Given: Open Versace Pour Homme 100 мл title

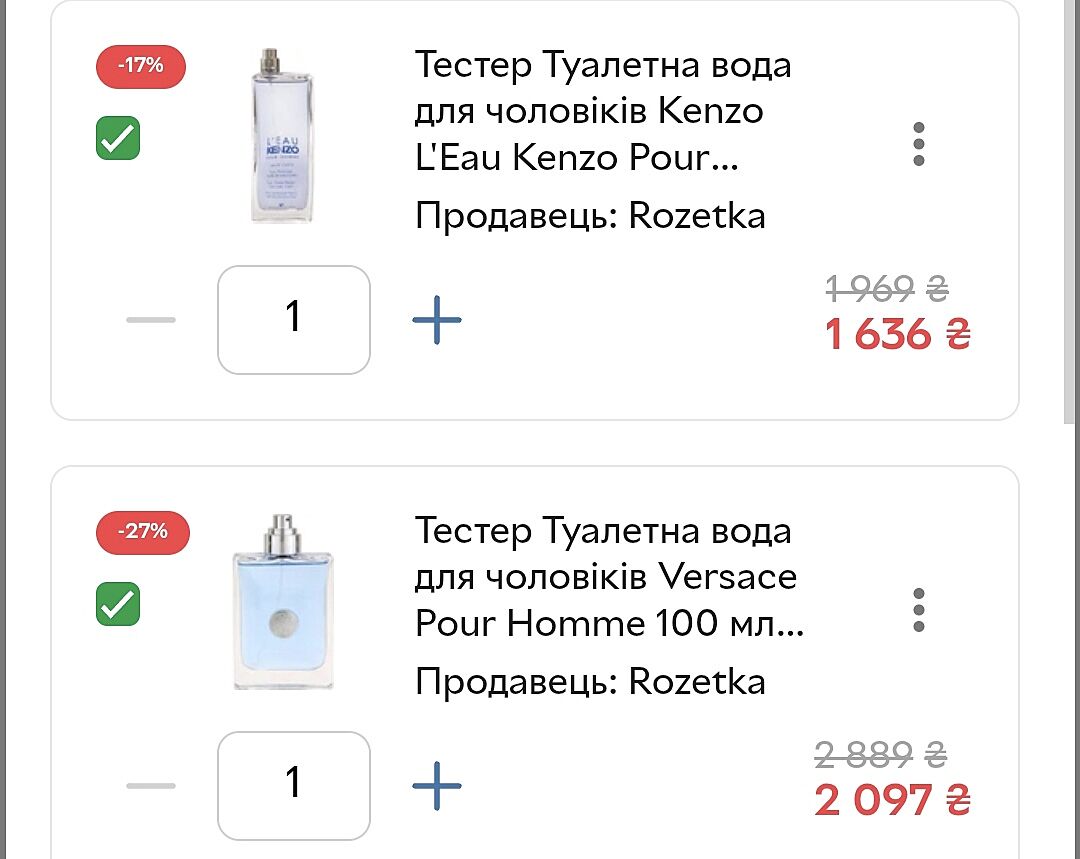Looking at the screenshot, I should pyautogui.click(x=608, y=577).
